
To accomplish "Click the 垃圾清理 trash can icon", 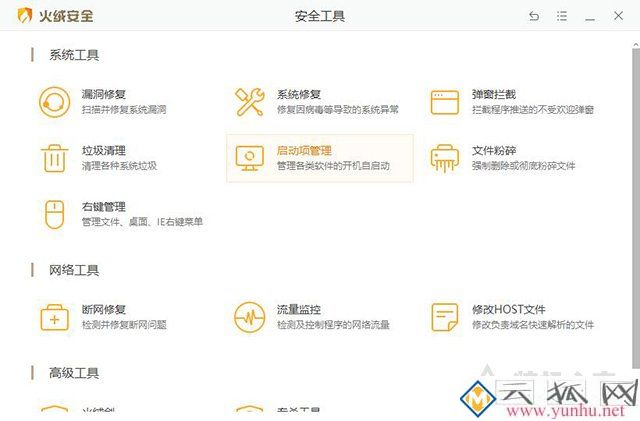I will click(x=54, y=158).
